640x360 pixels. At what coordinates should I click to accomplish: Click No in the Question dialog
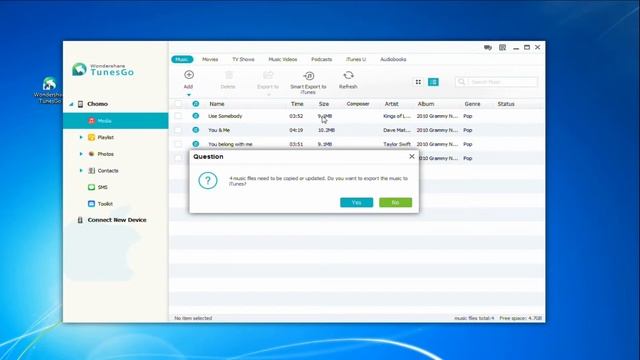click(396, 202)
